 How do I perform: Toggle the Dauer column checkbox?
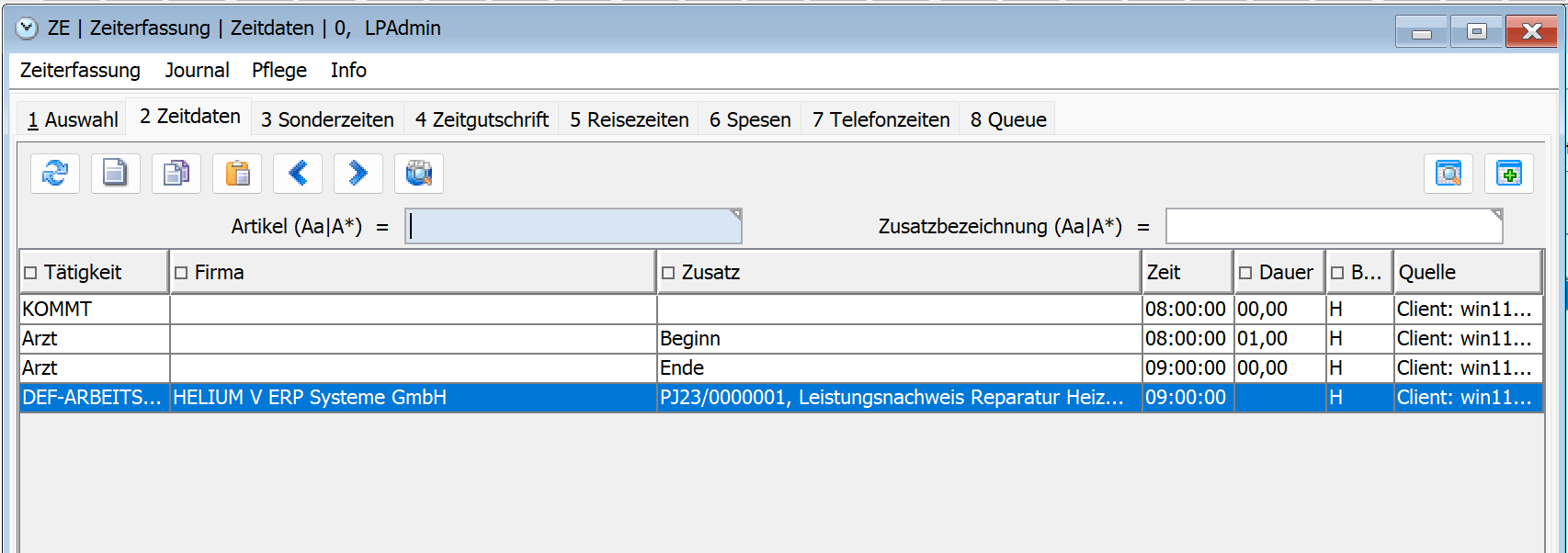(x=1245, y=273)
